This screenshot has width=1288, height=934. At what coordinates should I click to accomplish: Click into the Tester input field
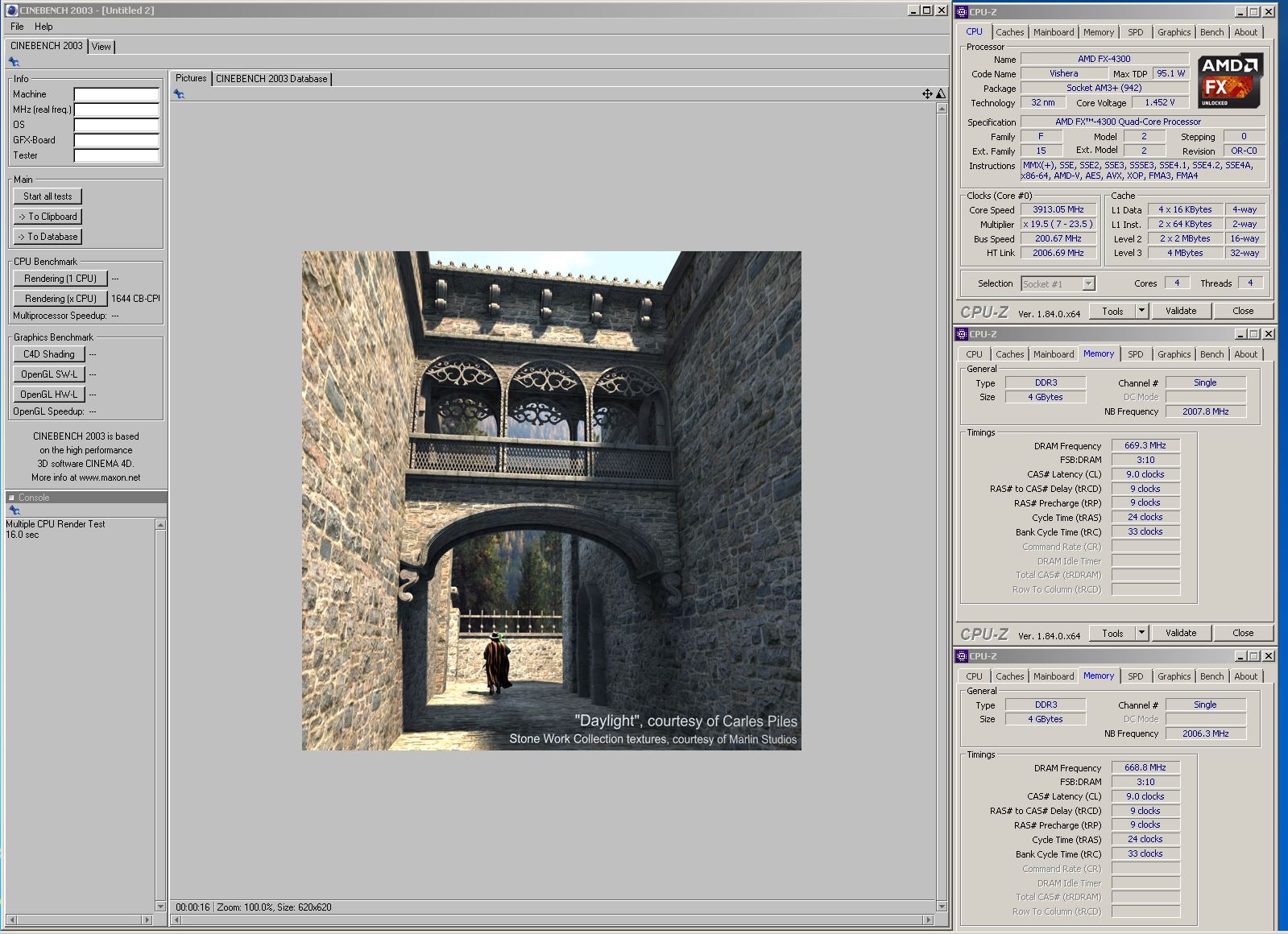coord(117,155)
